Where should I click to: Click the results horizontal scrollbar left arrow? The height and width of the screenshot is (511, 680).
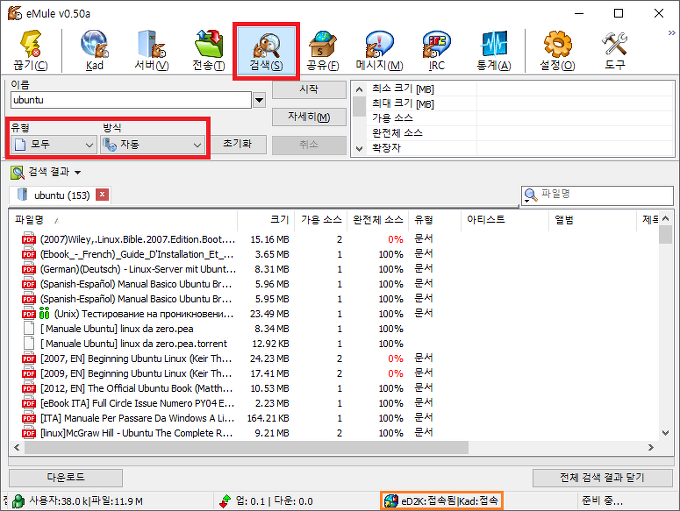pyautogui.click(x=17, y=447)
